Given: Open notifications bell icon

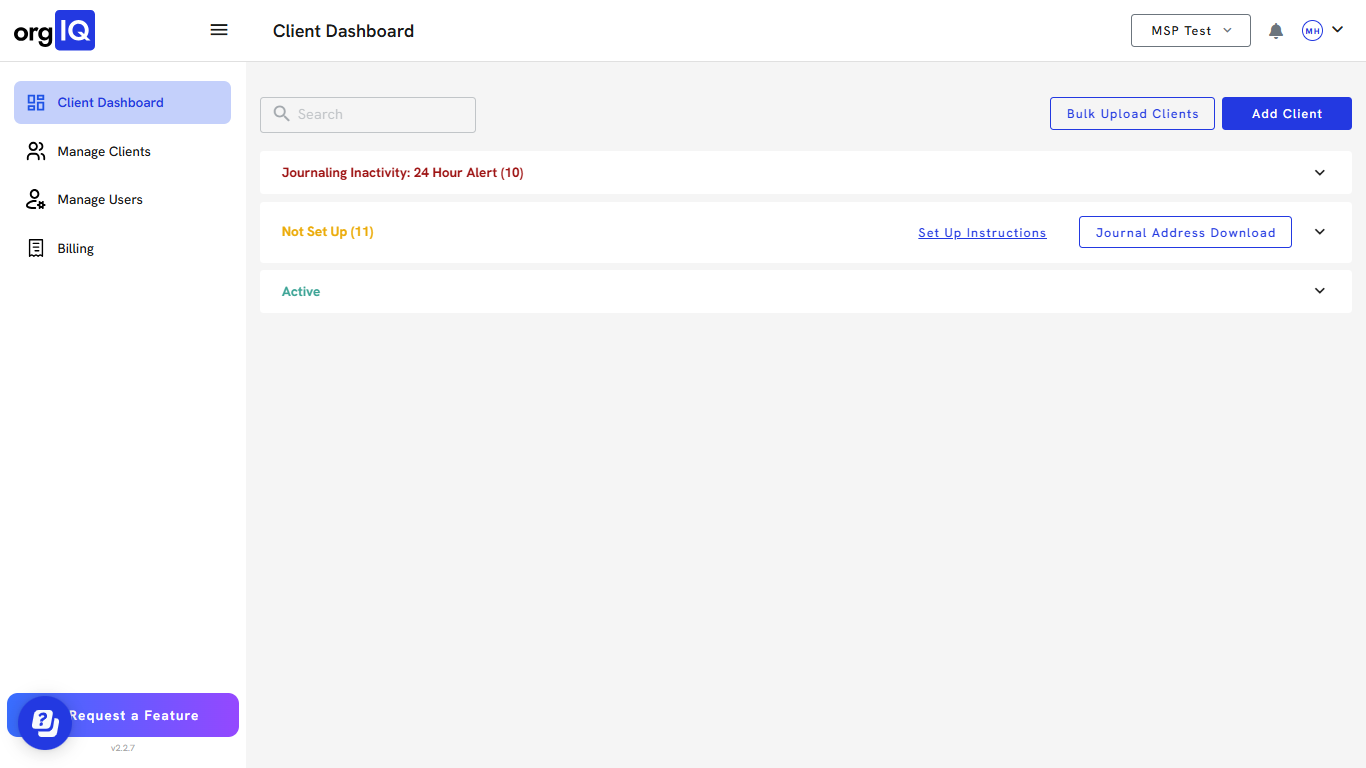Looking at the screenshot, I should point(1276,31).
